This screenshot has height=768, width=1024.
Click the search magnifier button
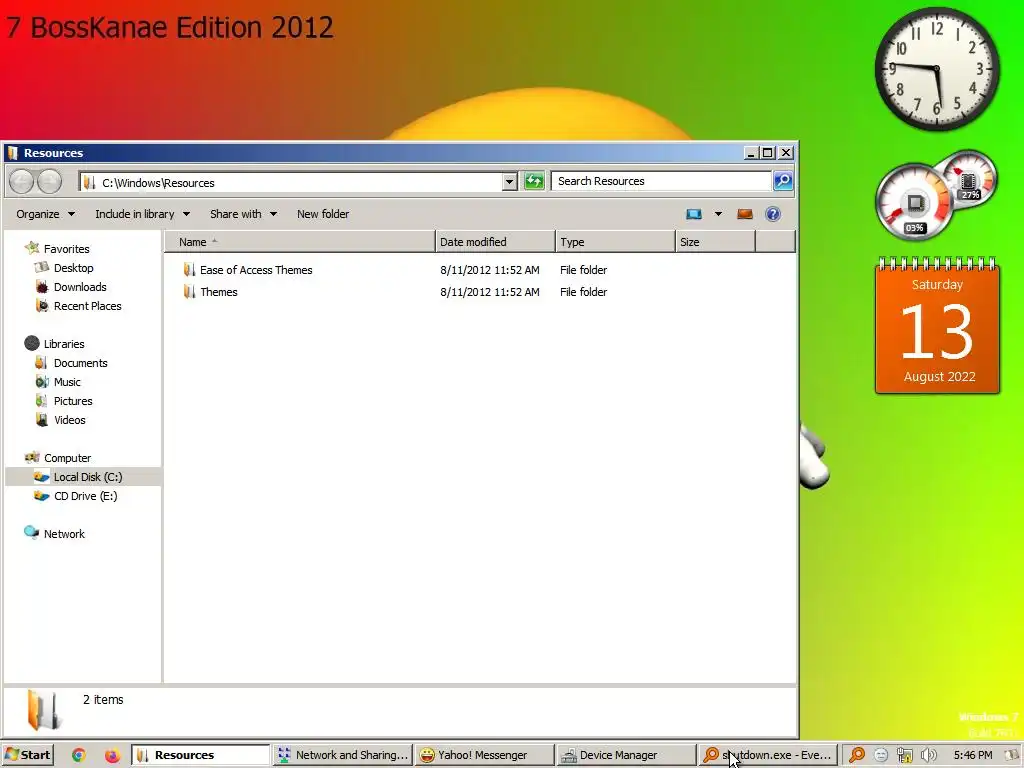click(782, 181)
